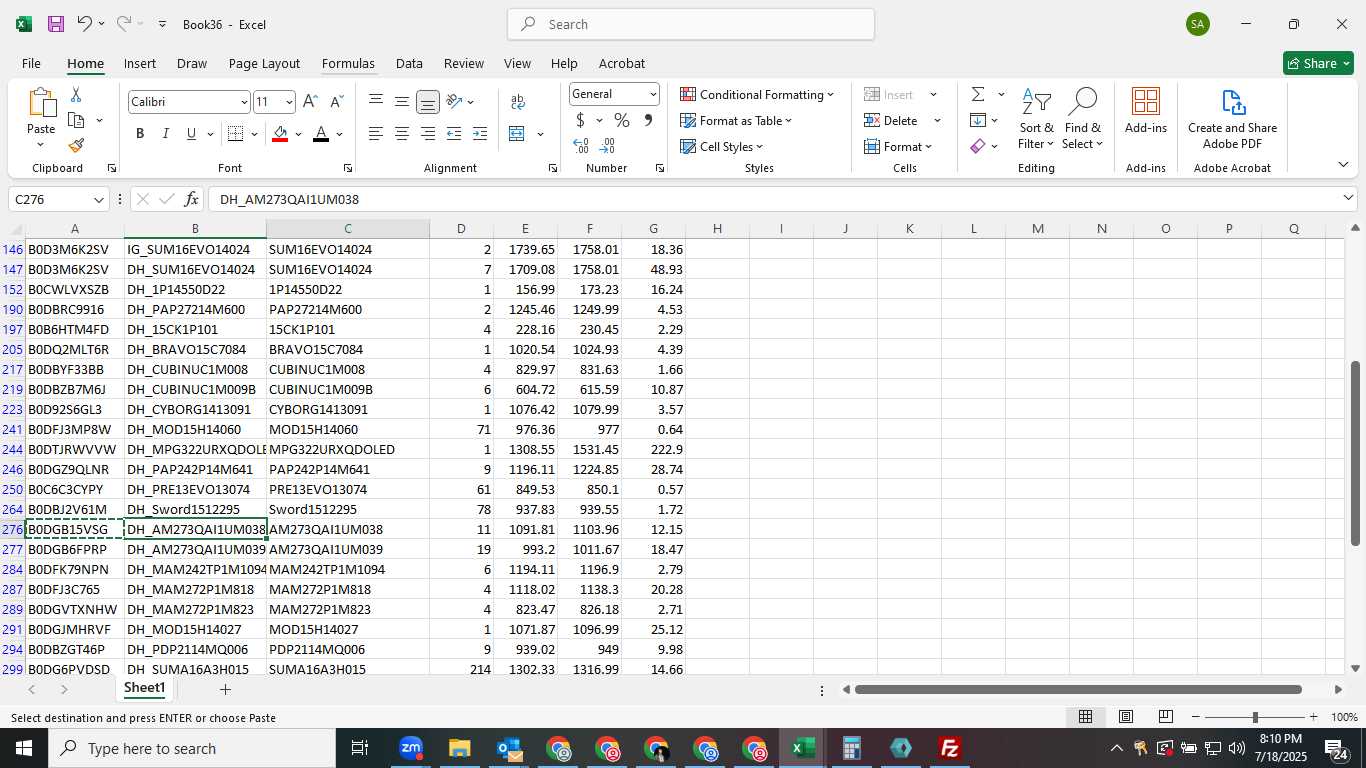Click the Undo icon
The width and height of the screenshot is (1366, 768).
85,24
